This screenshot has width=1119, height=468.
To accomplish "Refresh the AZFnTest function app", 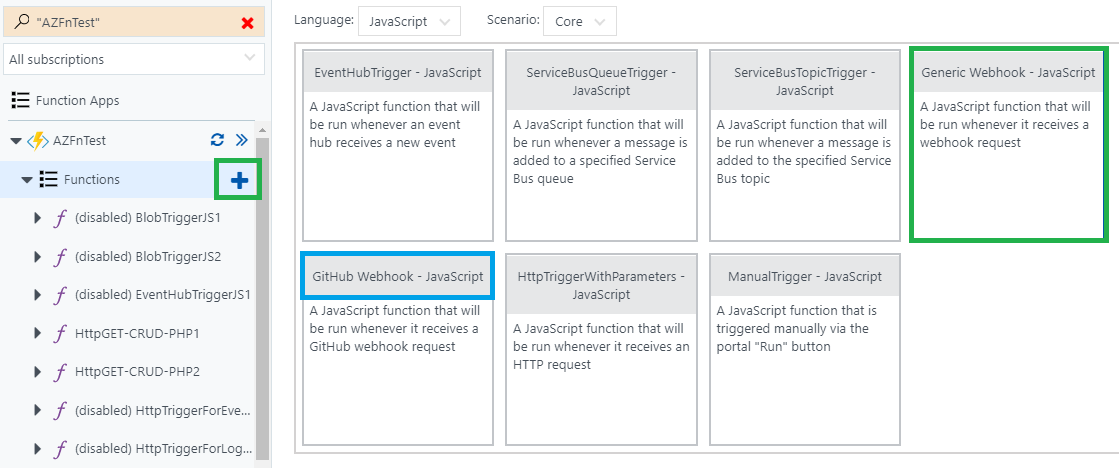I will [x=218, y=140].
